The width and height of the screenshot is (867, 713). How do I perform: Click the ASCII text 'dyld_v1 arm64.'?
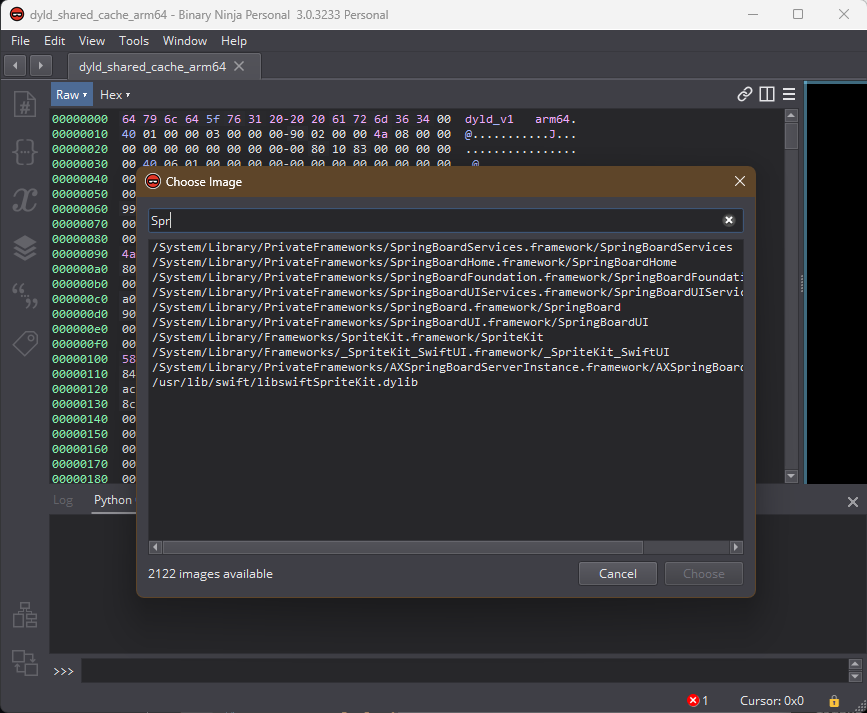point(520,119)
